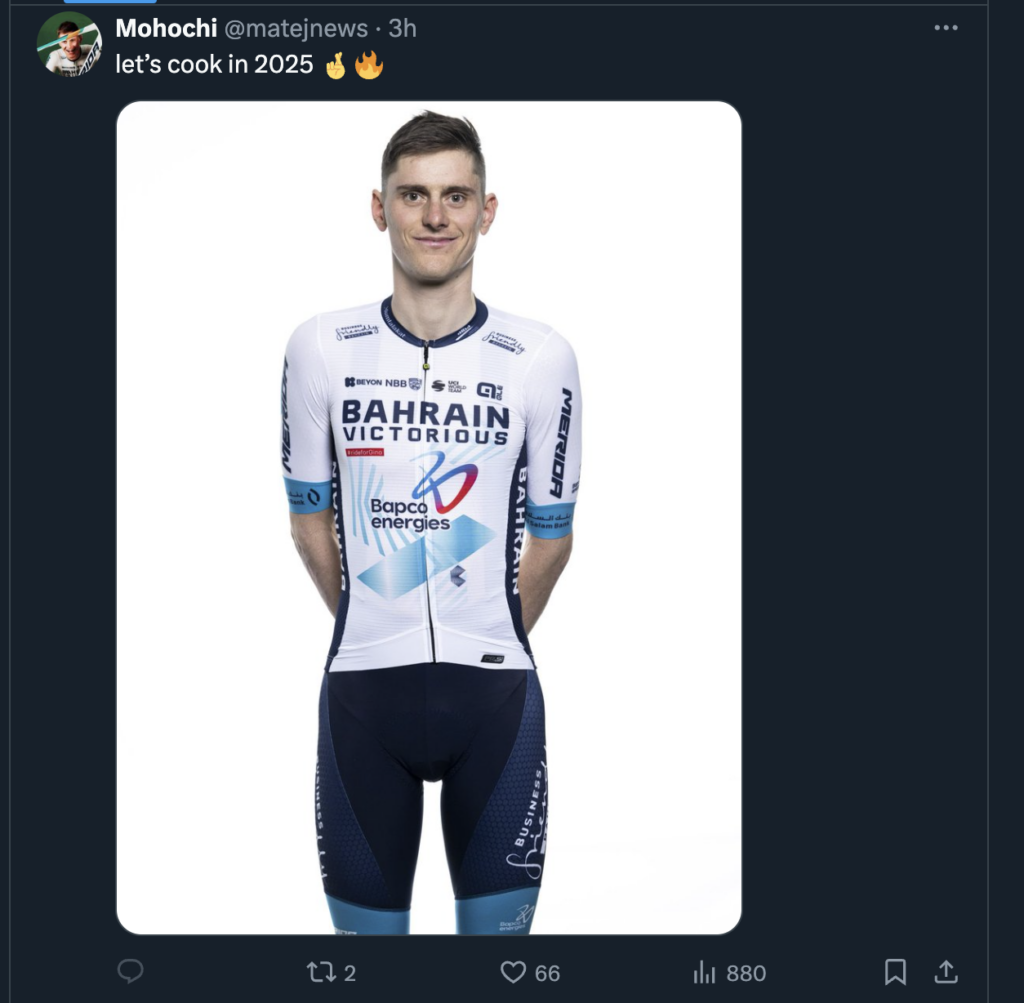Click the repost arrows icon

point(319,972)
